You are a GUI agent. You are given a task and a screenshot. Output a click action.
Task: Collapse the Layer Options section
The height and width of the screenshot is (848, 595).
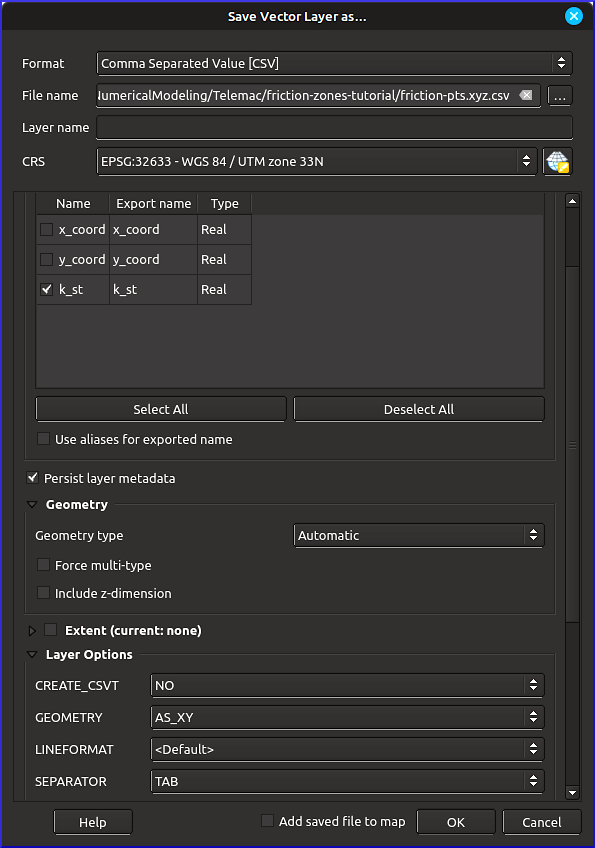coord(31,654)
